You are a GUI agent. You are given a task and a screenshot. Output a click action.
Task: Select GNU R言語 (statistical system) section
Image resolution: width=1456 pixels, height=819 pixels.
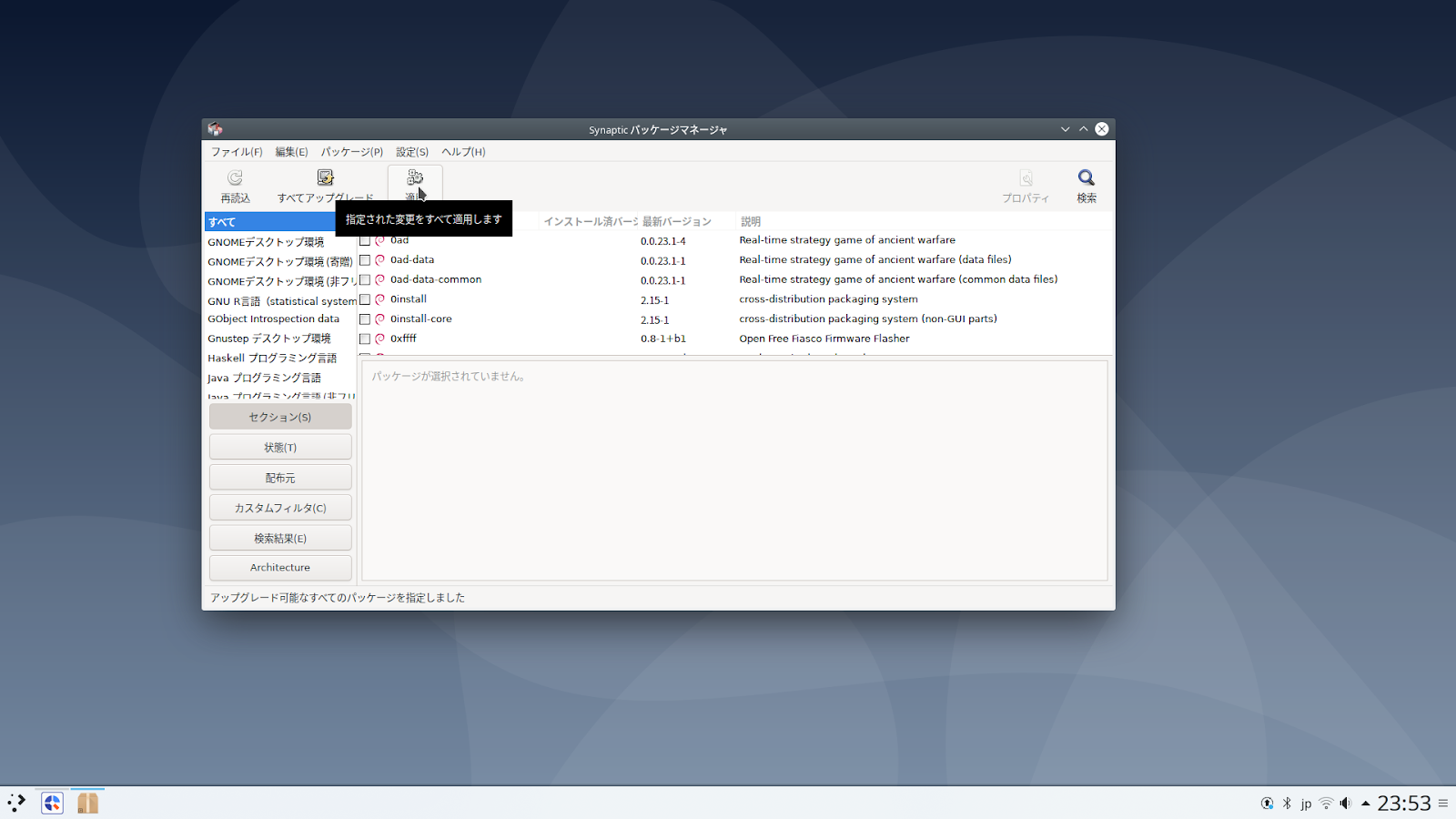tap(280, 301)
